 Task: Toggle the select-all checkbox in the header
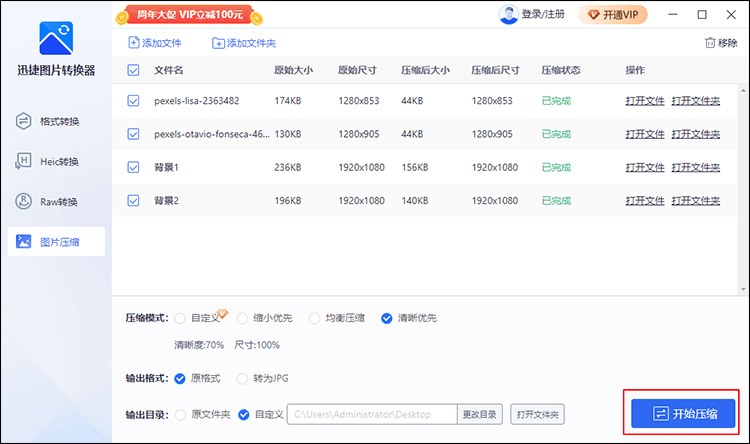134,70
